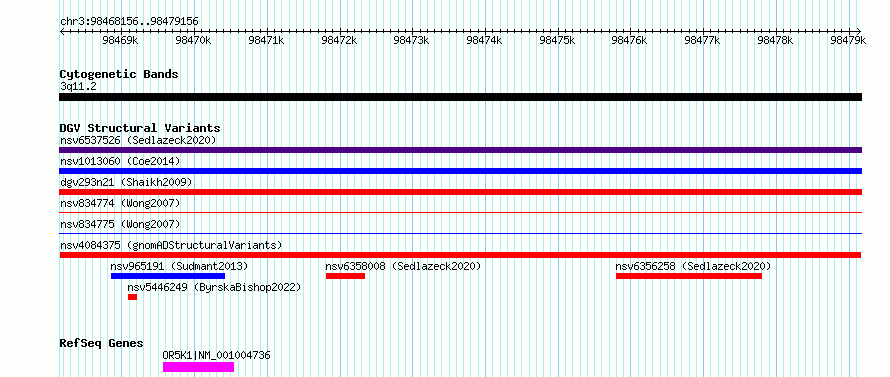The height and width of the screenshot is (377, 890).
Task: Select the nsv1013060 (Coe2014) blue variant bar
Action: click(460, 171)
